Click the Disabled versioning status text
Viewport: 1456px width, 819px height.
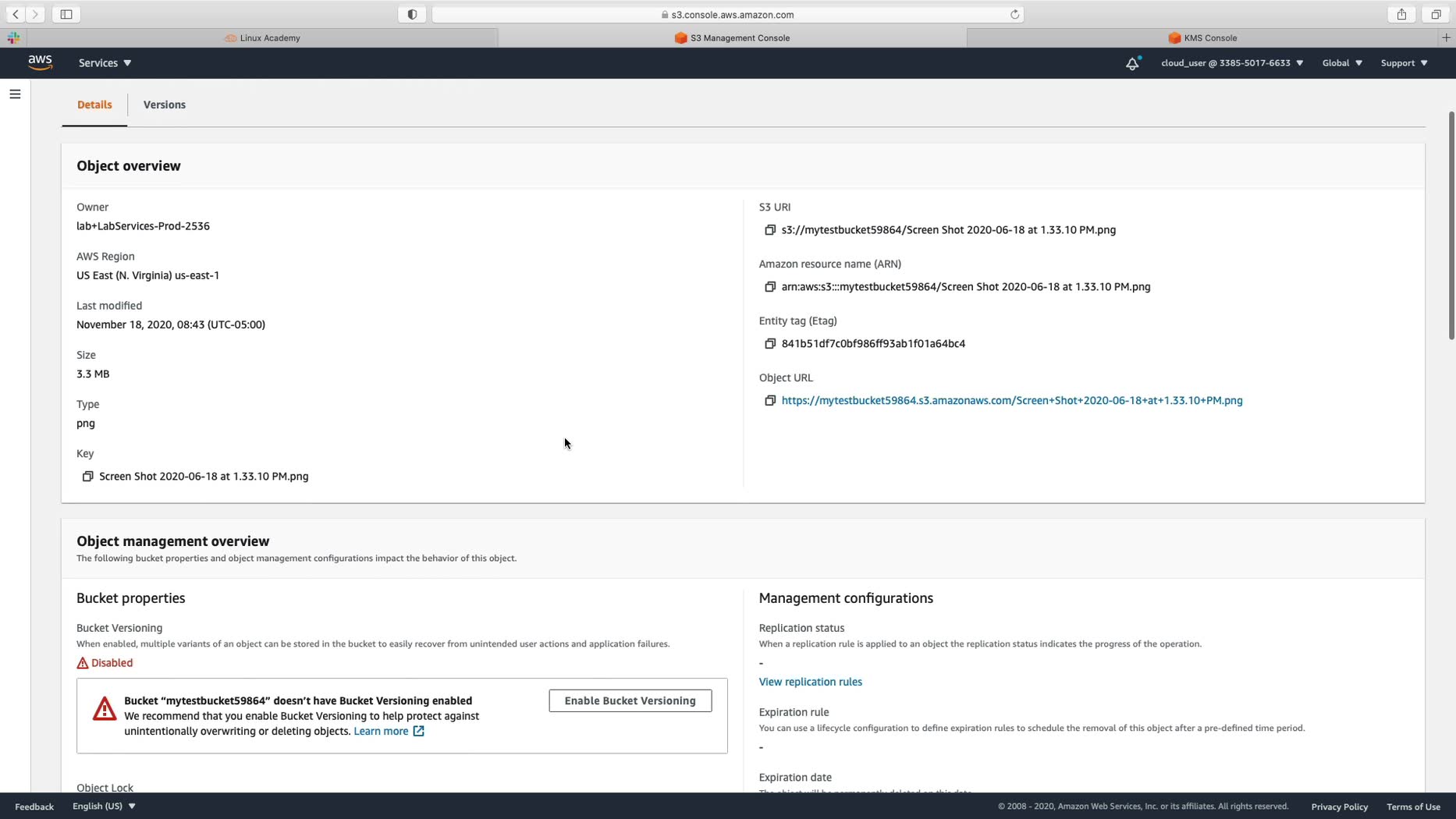point(112,663)
